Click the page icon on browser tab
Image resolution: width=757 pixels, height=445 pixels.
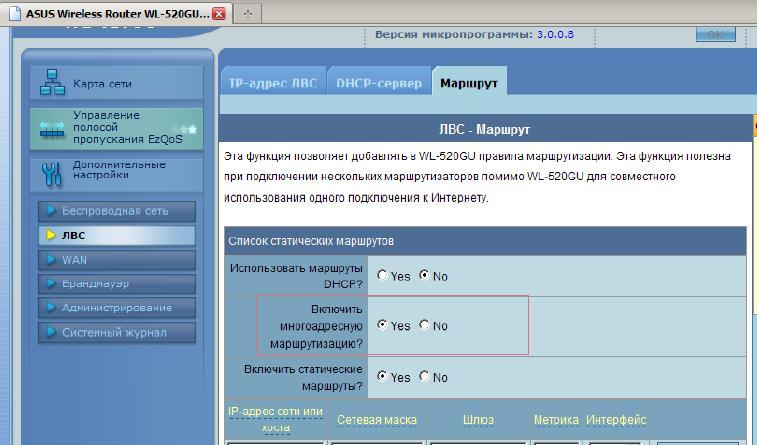15,13
